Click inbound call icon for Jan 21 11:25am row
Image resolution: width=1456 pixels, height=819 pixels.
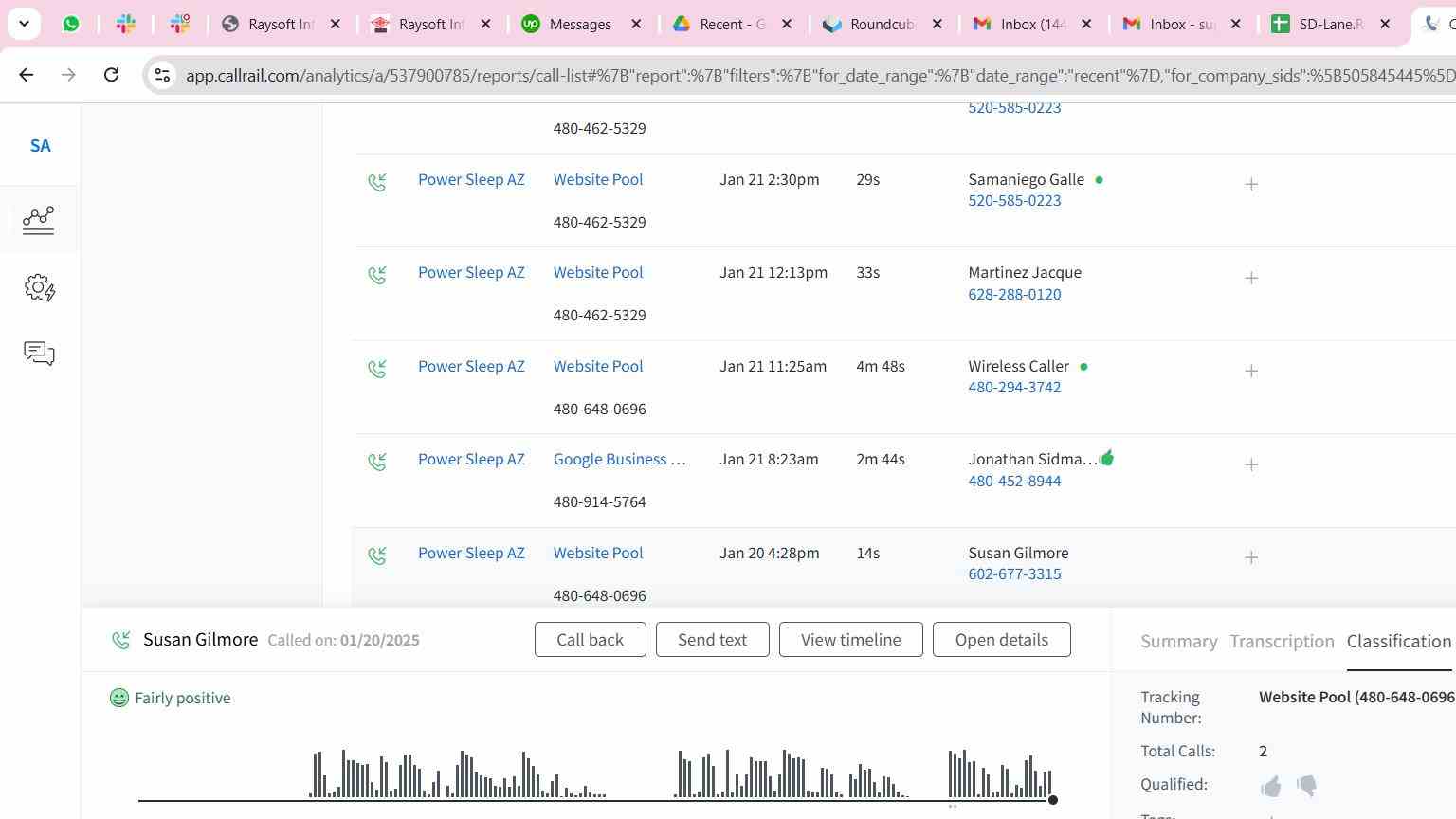(x=377, y=368)
